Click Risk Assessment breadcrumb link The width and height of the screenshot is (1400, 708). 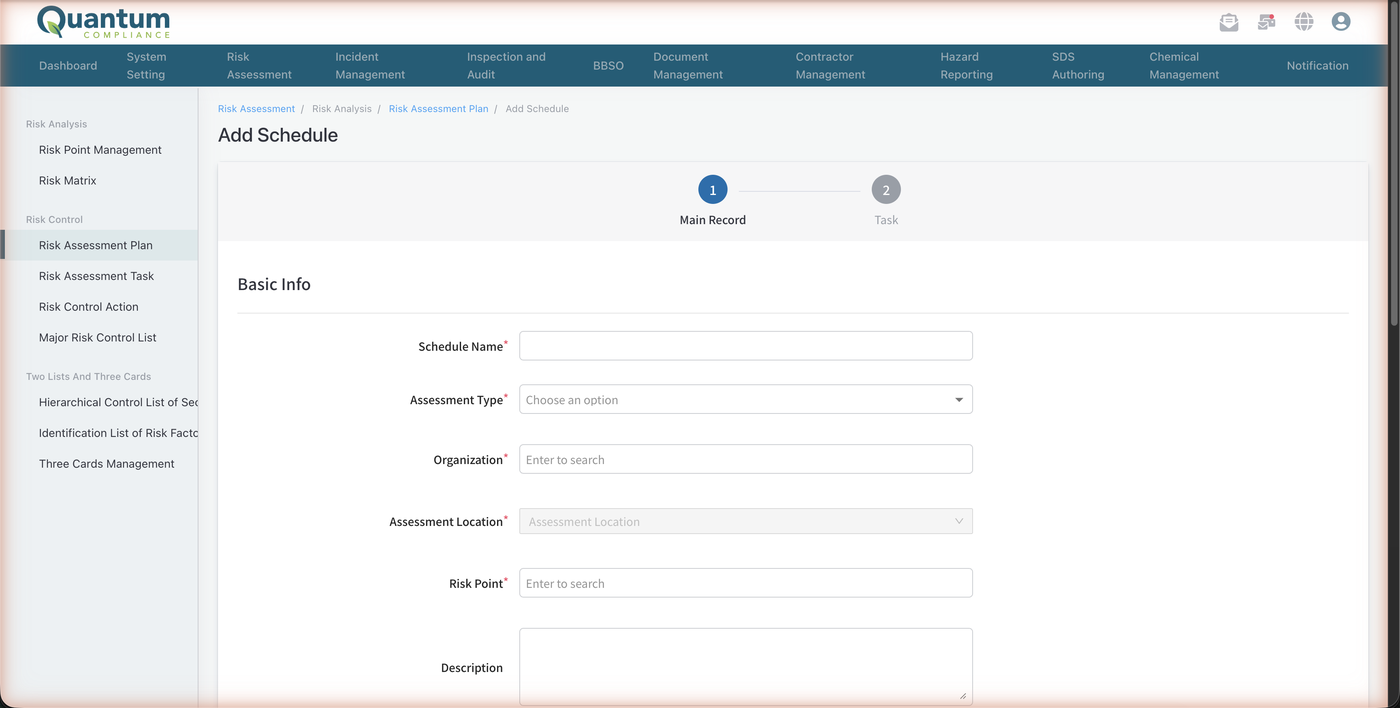coord(256,109)
